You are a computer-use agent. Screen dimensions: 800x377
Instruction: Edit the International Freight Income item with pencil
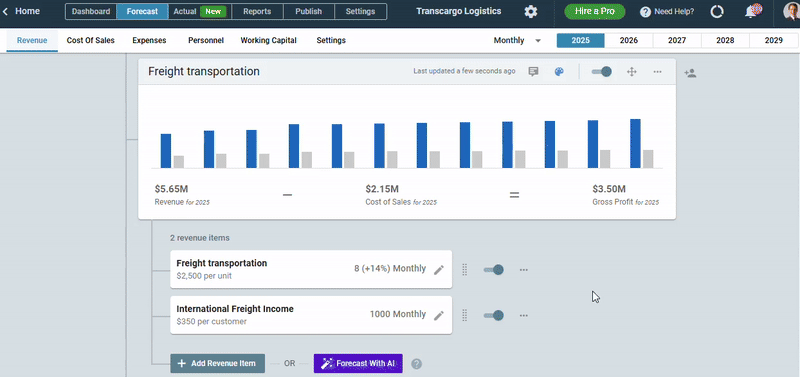[439, 316]
